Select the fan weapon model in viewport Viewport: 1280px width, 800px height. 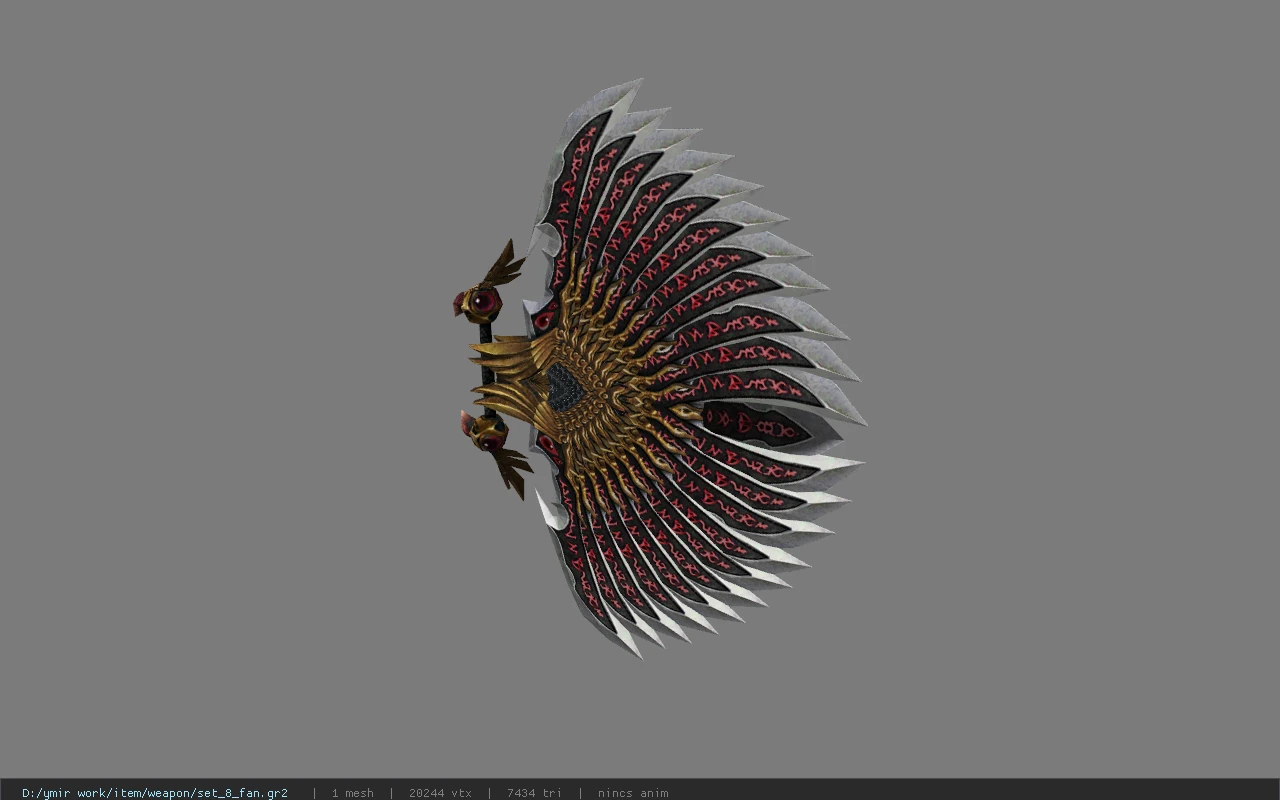coord(660,370)
